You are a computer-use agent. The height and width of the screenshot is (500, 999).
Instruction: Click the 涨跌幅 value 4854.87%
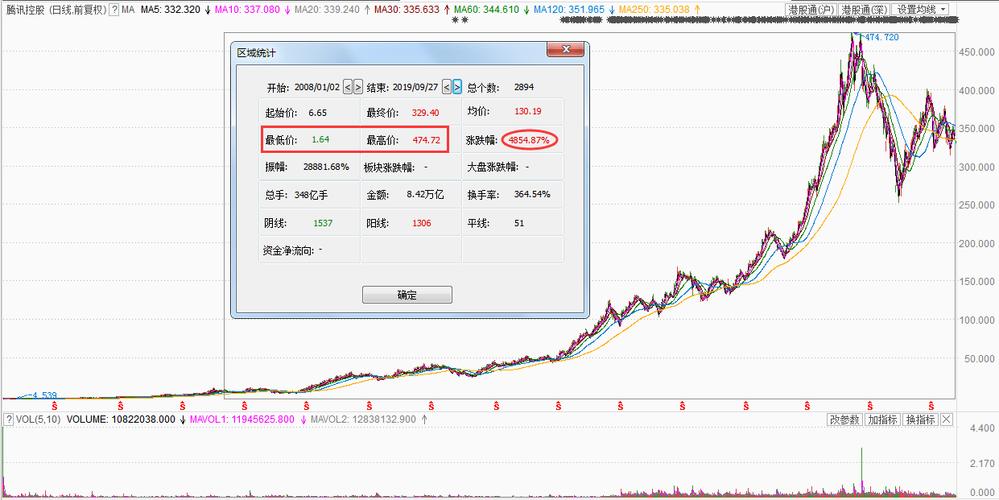tap(530, 139)
